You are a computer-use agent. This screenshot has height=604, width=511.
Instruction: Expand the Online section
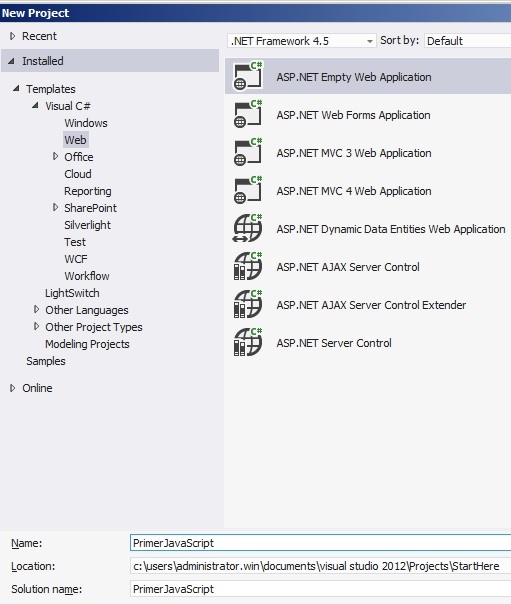pos(12,388)
